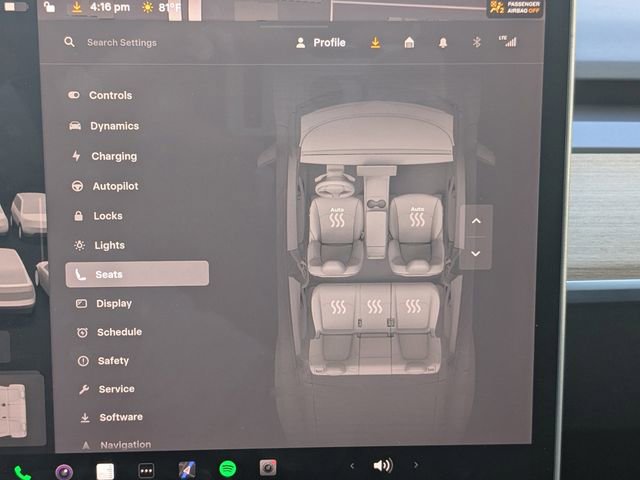Open the Profile button

tap(321, 42)
